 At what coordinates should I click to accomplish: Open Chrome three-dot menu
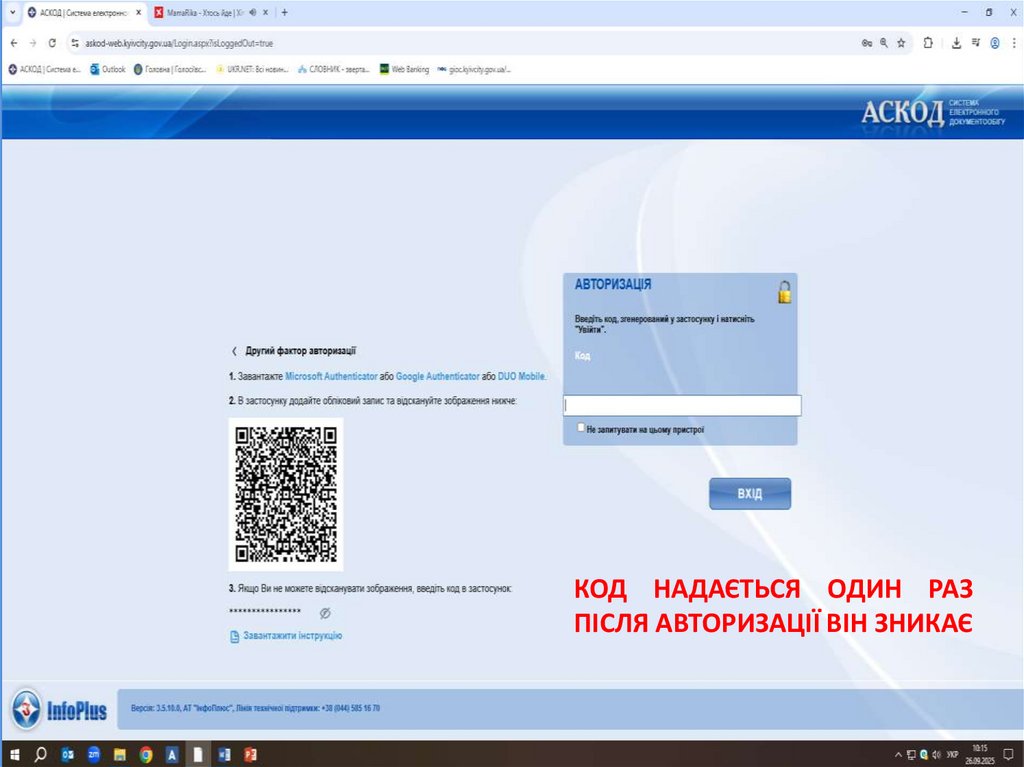[x=1014, y=43]
